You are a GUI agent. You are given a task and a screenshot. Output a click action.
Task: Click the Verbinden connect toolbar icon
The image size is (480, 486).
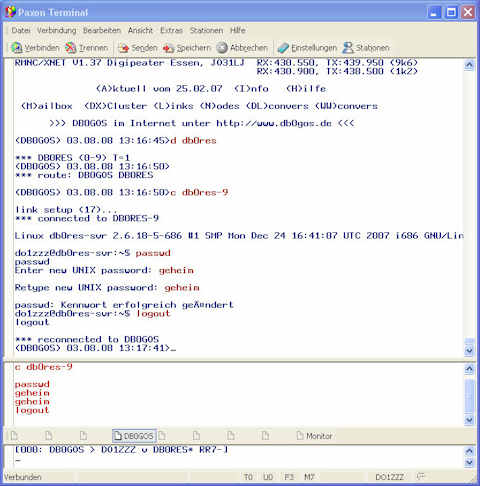pos(17,48)
